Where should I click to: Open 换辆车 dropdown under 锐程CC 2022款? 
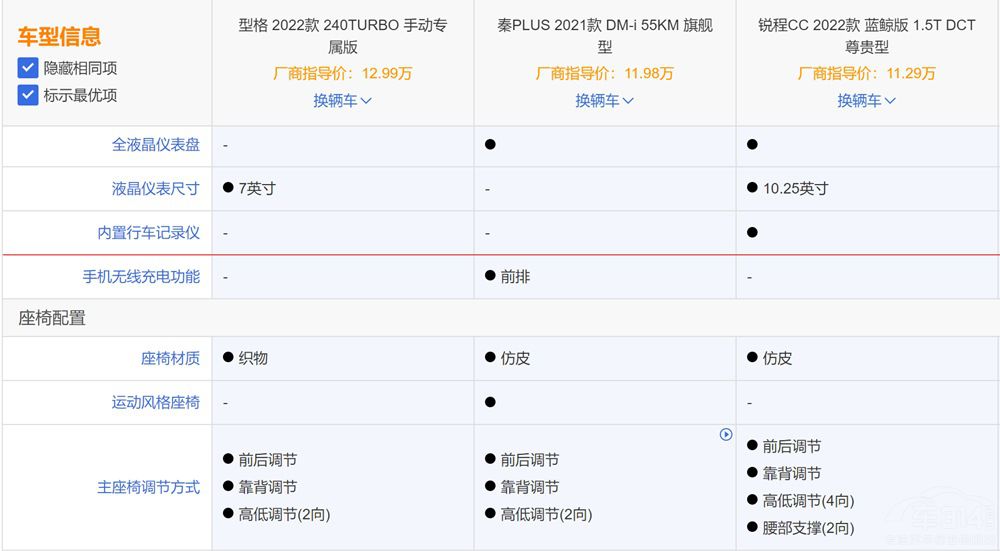[866, 100]
